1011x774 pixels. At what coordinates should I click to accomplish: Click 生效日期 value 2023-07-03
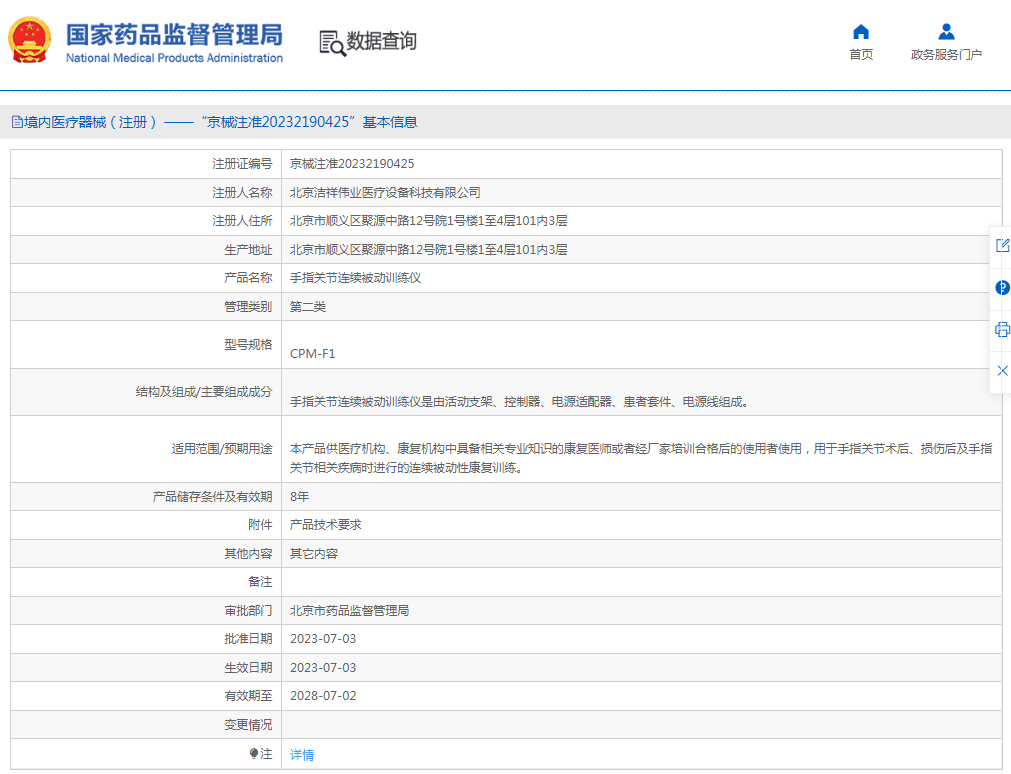pos(323,668)
